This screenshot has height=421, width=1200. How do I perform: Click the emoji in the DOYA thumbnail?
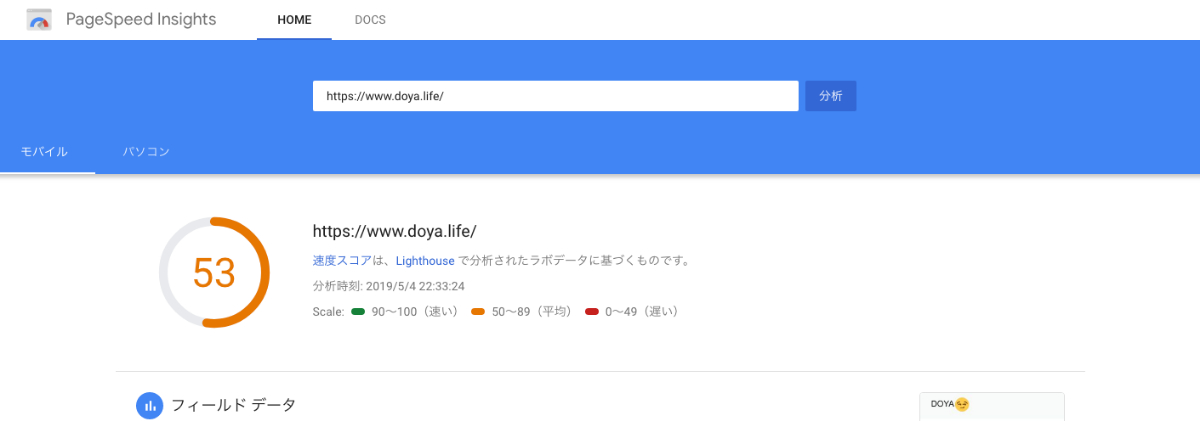962,405
